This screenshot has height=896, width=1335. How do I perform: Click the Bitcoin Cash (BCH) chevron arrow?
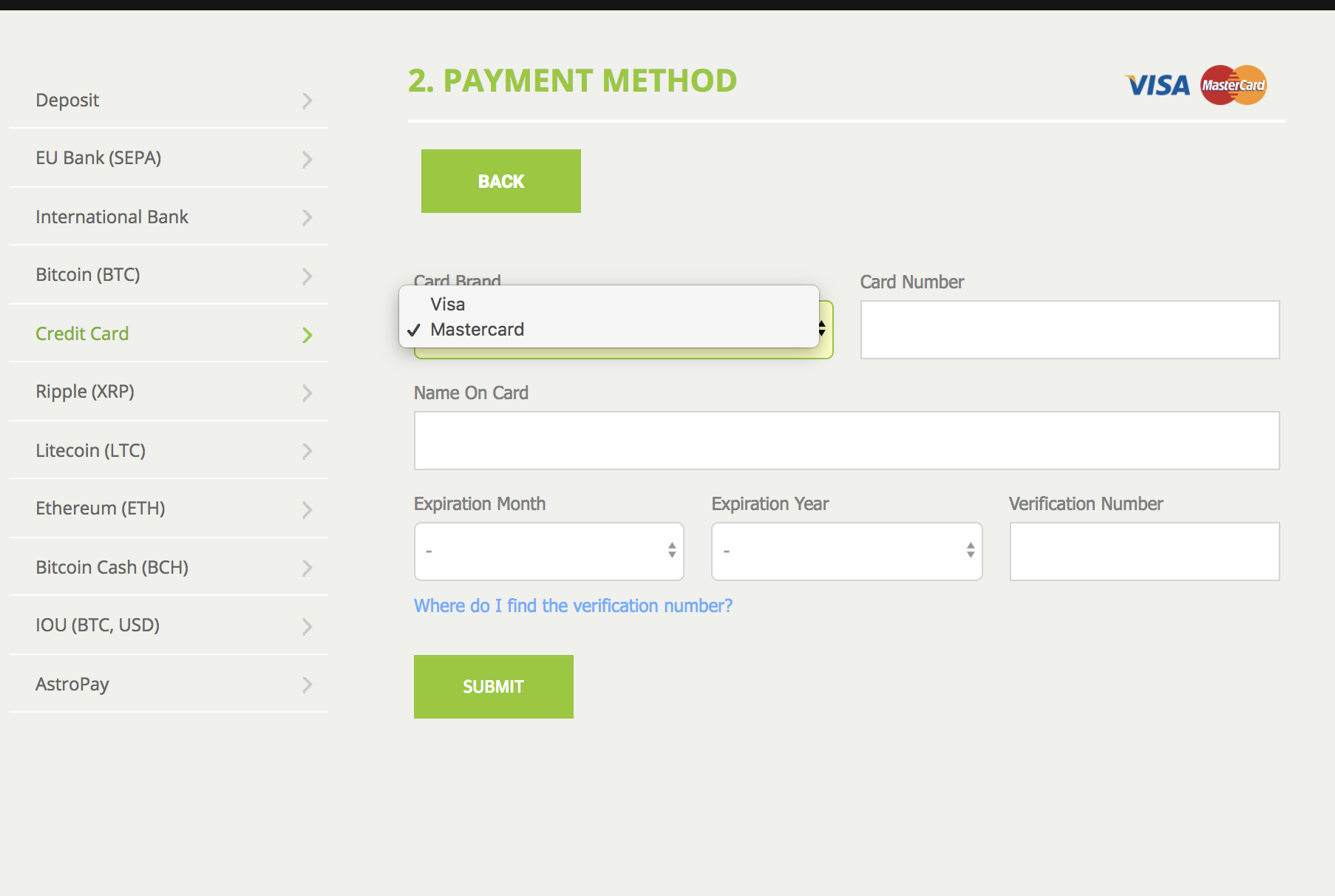(308, 568)
